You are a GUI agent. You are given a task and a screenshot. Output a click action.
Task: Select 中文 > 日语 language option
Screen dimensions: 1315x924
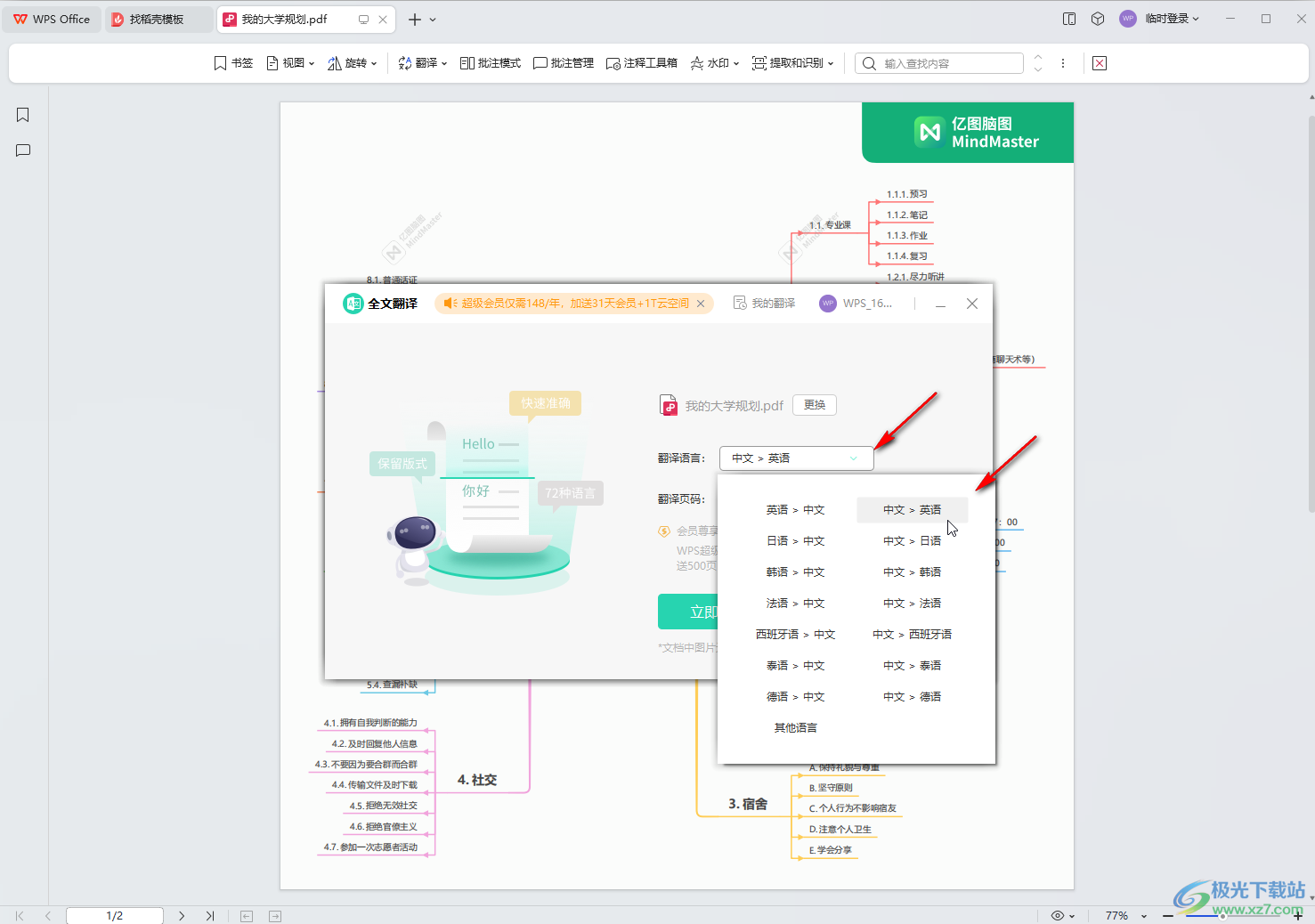(x=912, y=541)
